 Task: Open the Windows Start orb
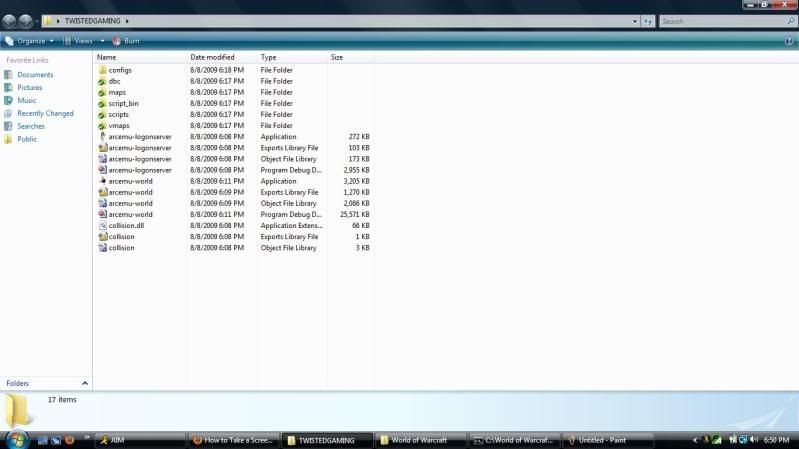[17, 439]
